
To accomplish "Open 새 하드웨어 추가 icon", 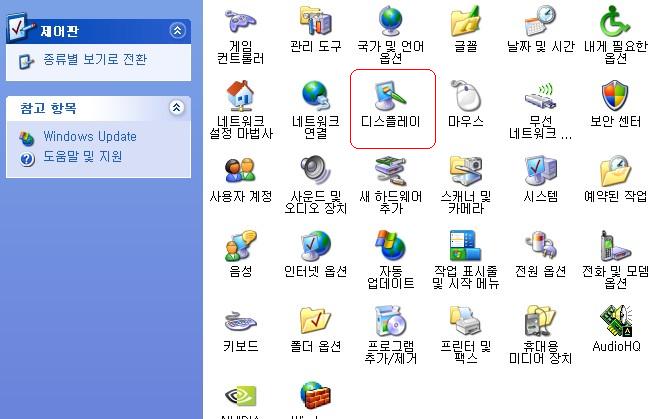I will click(391, 170).
